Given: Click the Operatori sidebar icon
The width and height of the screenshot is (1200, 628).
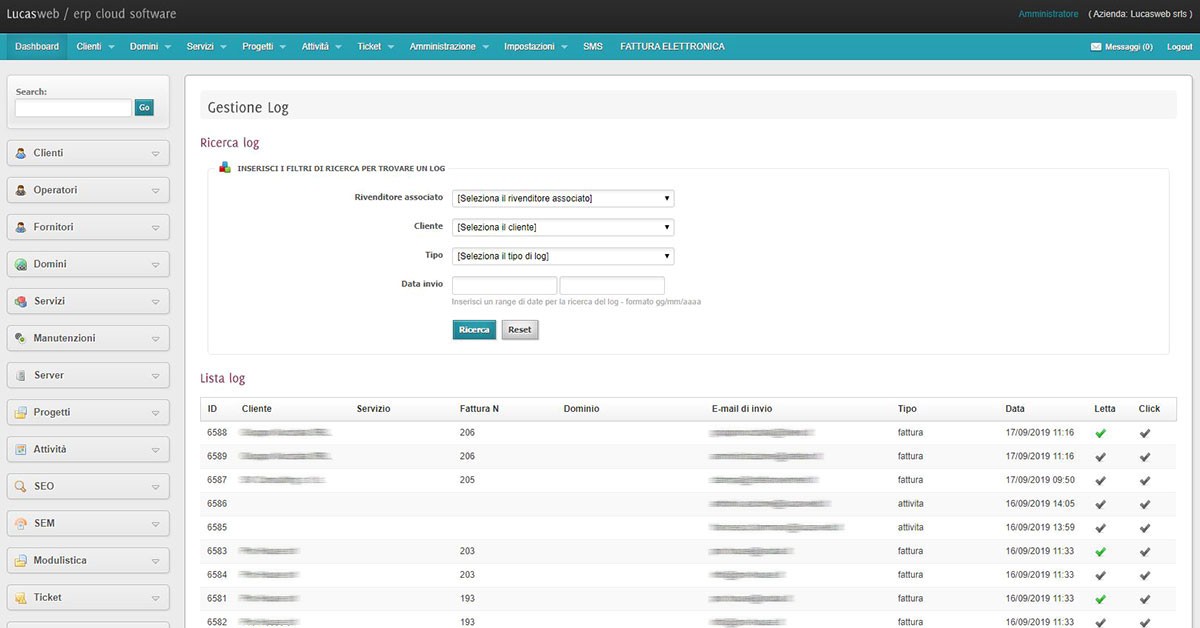Looking at the screenshot, I should [x=21, y=190].
